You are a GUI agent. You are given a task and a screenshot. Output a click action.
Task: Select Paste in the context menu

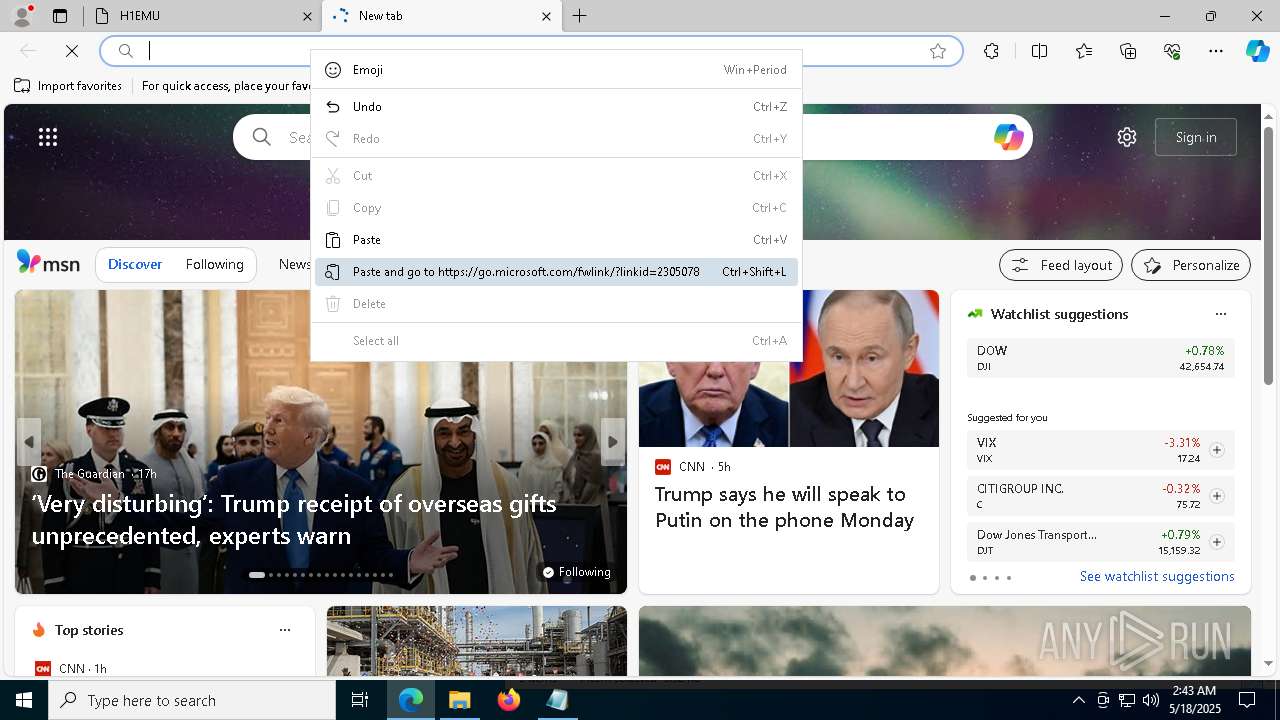point(556,240)
